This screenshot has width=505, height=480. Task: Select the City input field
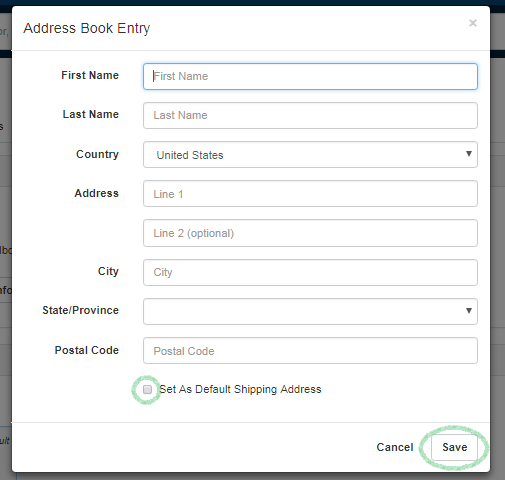pyautogui.click(x=310, y=272)
